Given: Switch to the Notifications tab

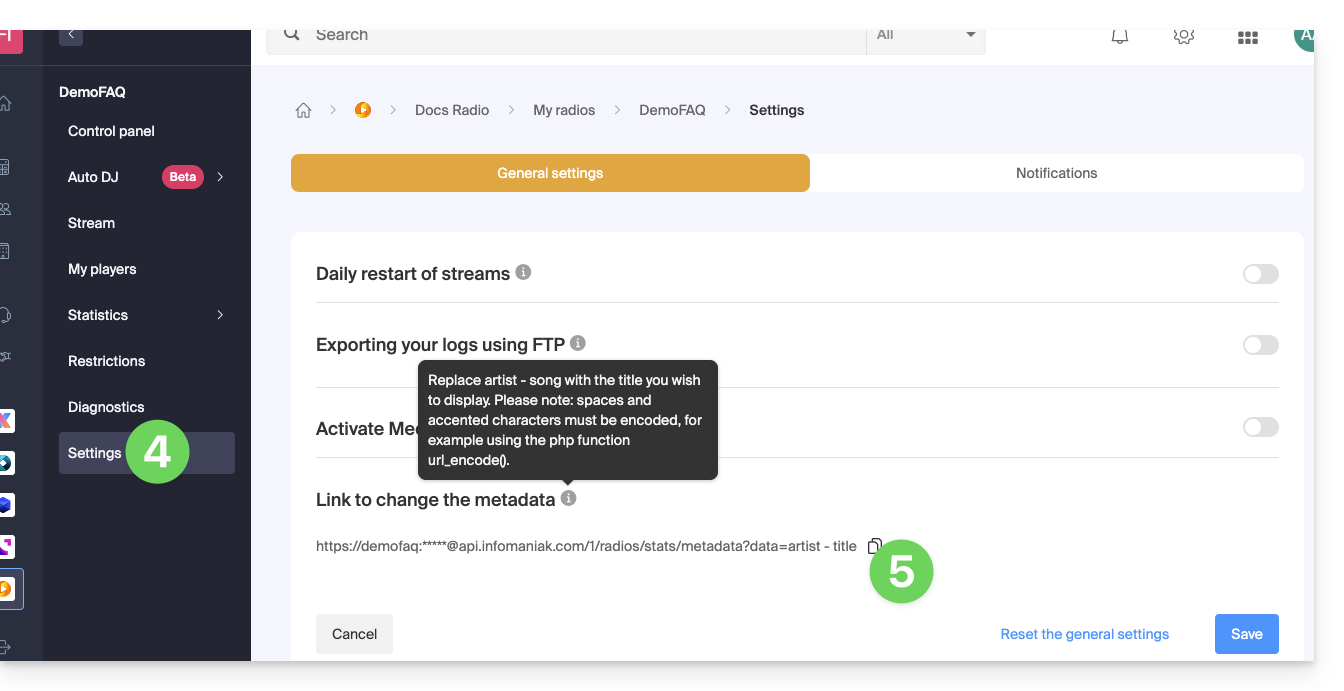Looking at the screenshot, I should (x=1056, y=173).
